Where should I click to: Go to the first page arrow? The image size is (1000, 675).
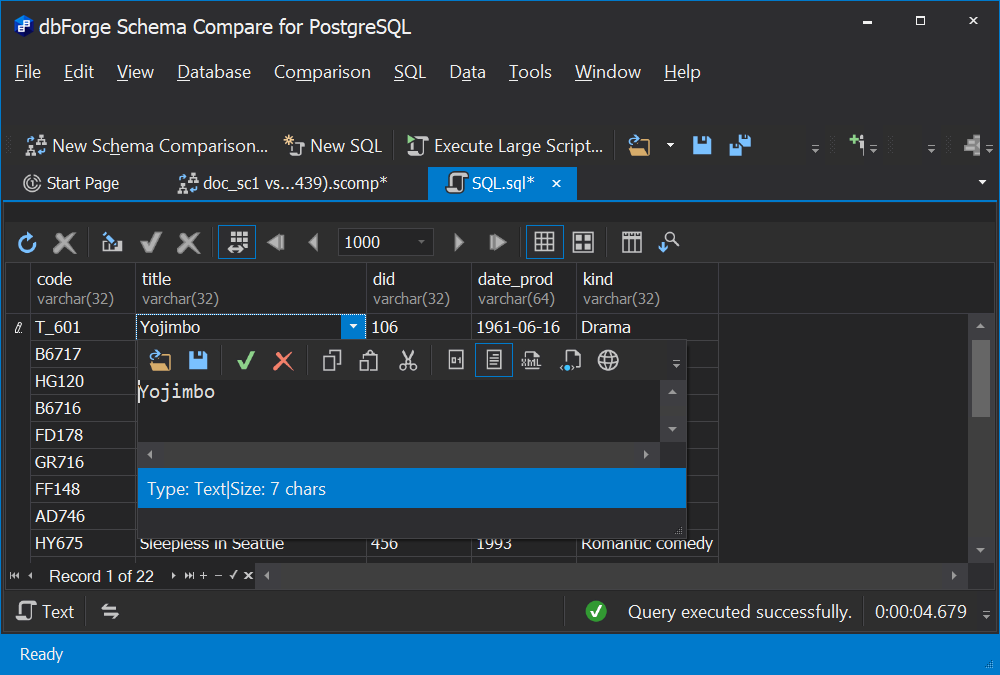276,242
